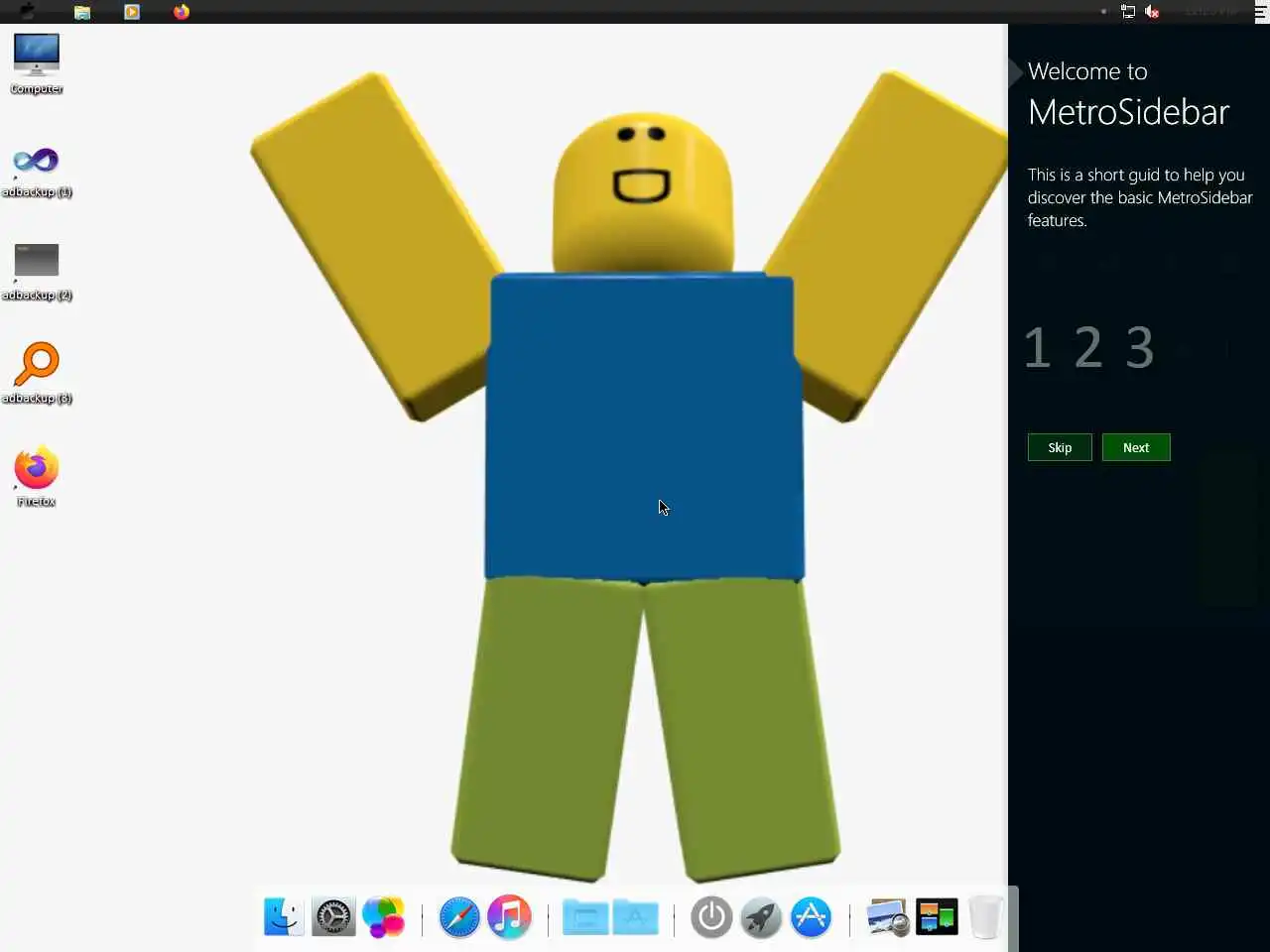Open Finder from the dock
1270x952 pixels.
pyautogui.click(x=284, y=917)
